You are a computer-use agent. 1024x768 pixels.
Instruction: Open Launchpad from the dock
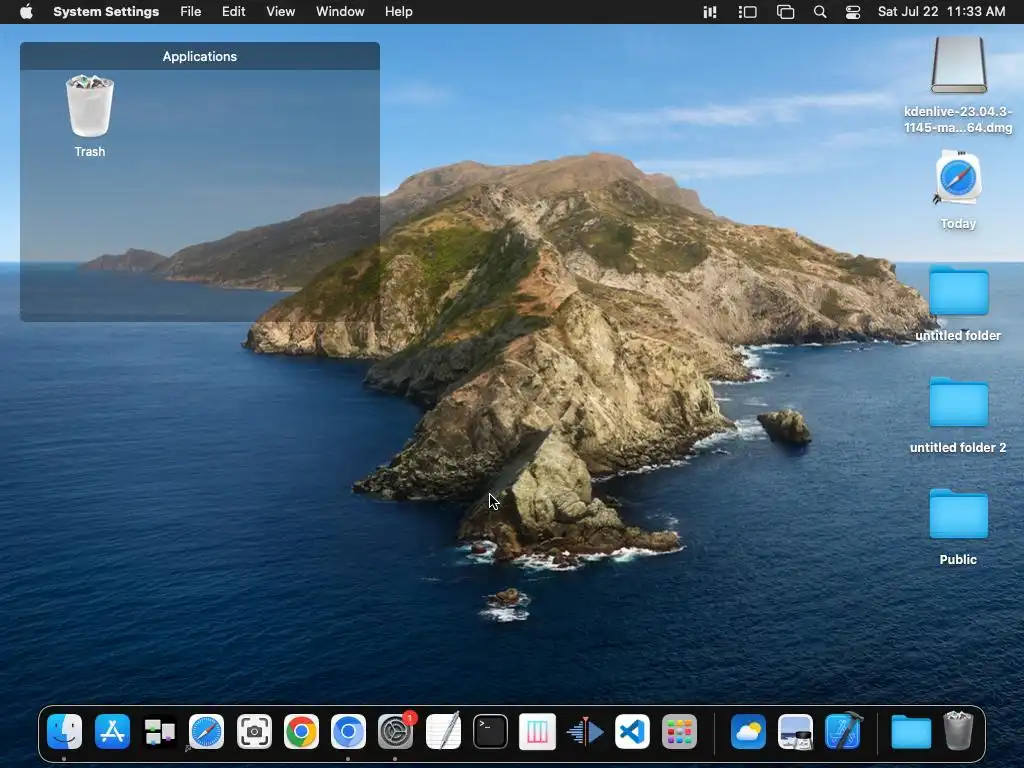tap(679, 732)
